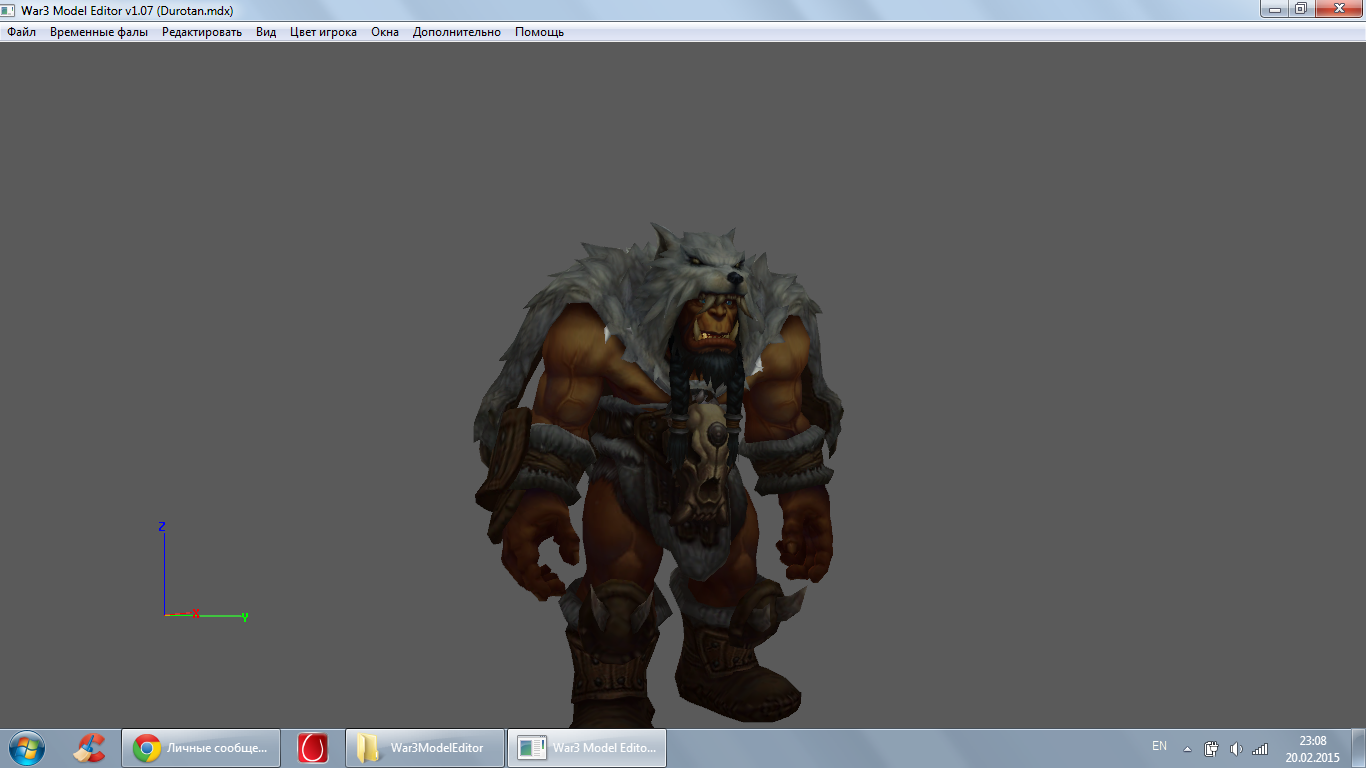Launch CCleaner from the taskbar
This screenshot has width=1366, height=768.
point(91,748)
